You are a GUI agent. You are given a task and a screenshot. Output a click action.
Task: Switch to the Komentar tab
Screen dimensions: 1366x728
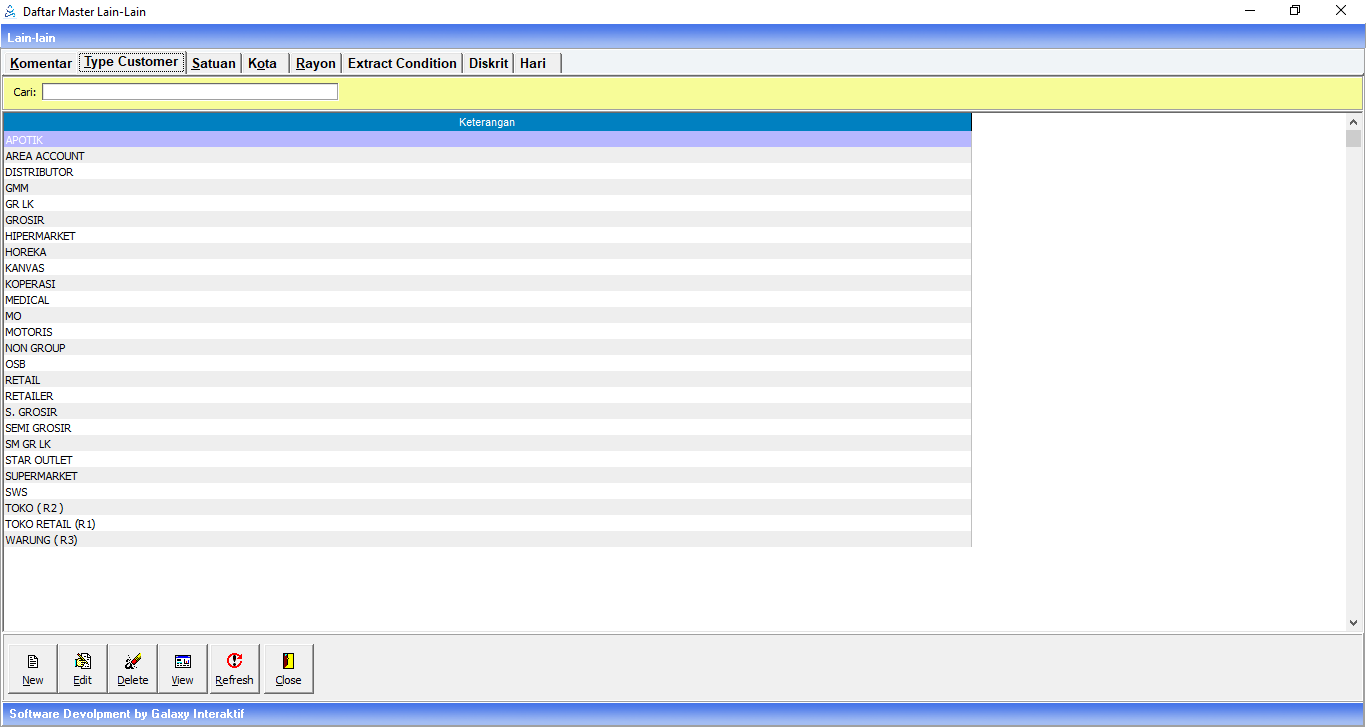[41, 63]
